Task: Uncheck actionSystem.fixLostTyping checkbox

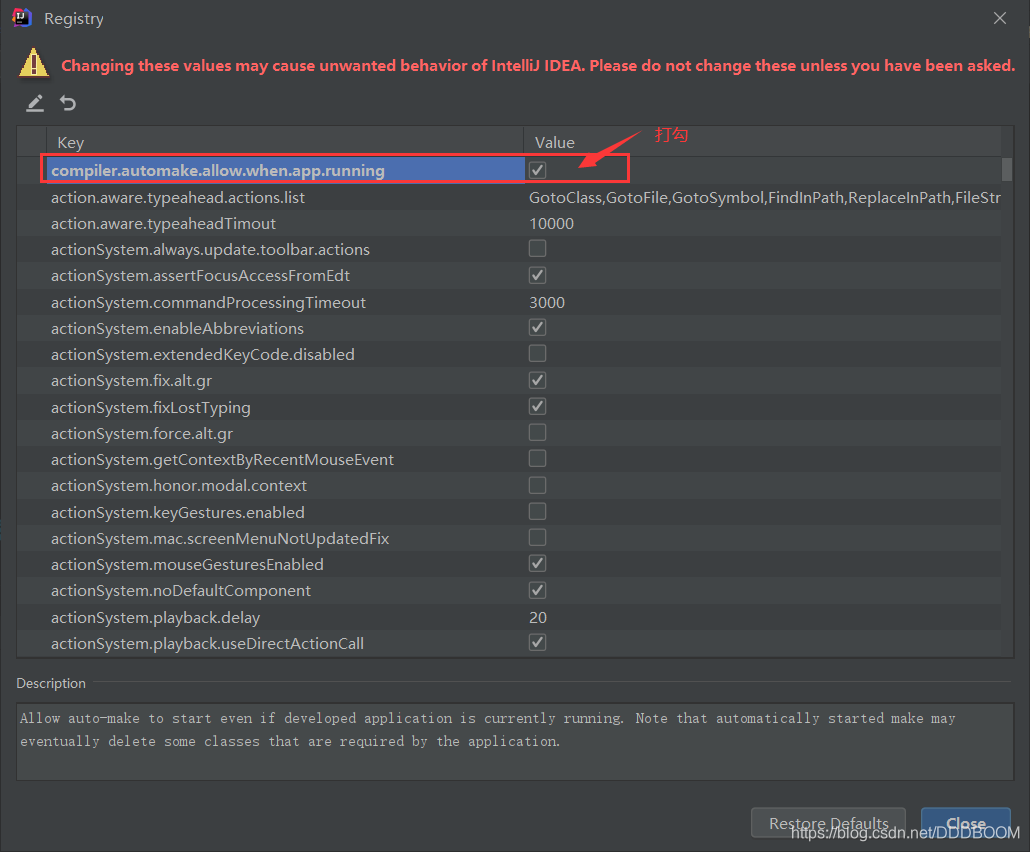Action: click(537, 407)
